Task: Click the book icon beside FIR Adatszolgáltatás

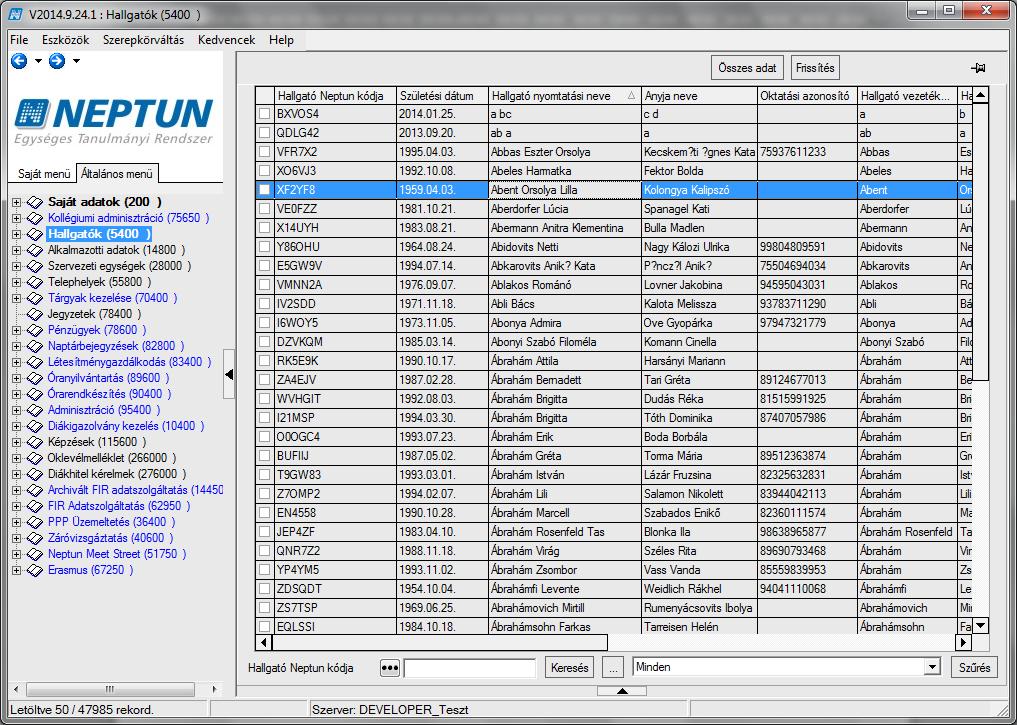Action: coord(34,506)
